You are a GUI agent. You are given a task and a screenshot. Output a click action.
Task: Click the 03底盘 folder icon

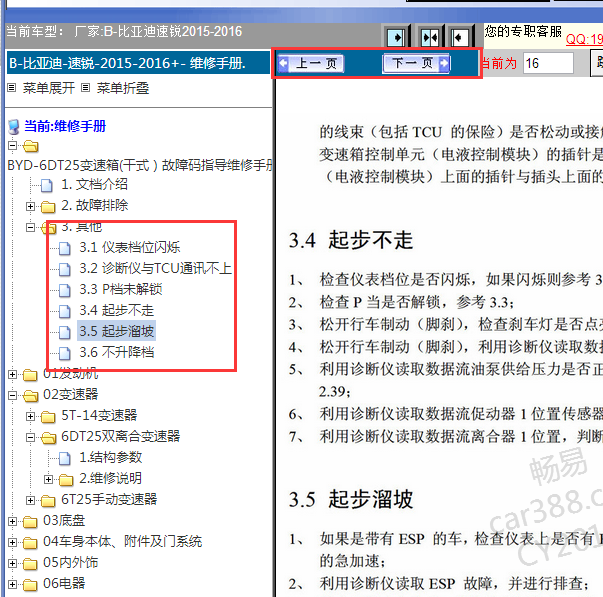30,522
